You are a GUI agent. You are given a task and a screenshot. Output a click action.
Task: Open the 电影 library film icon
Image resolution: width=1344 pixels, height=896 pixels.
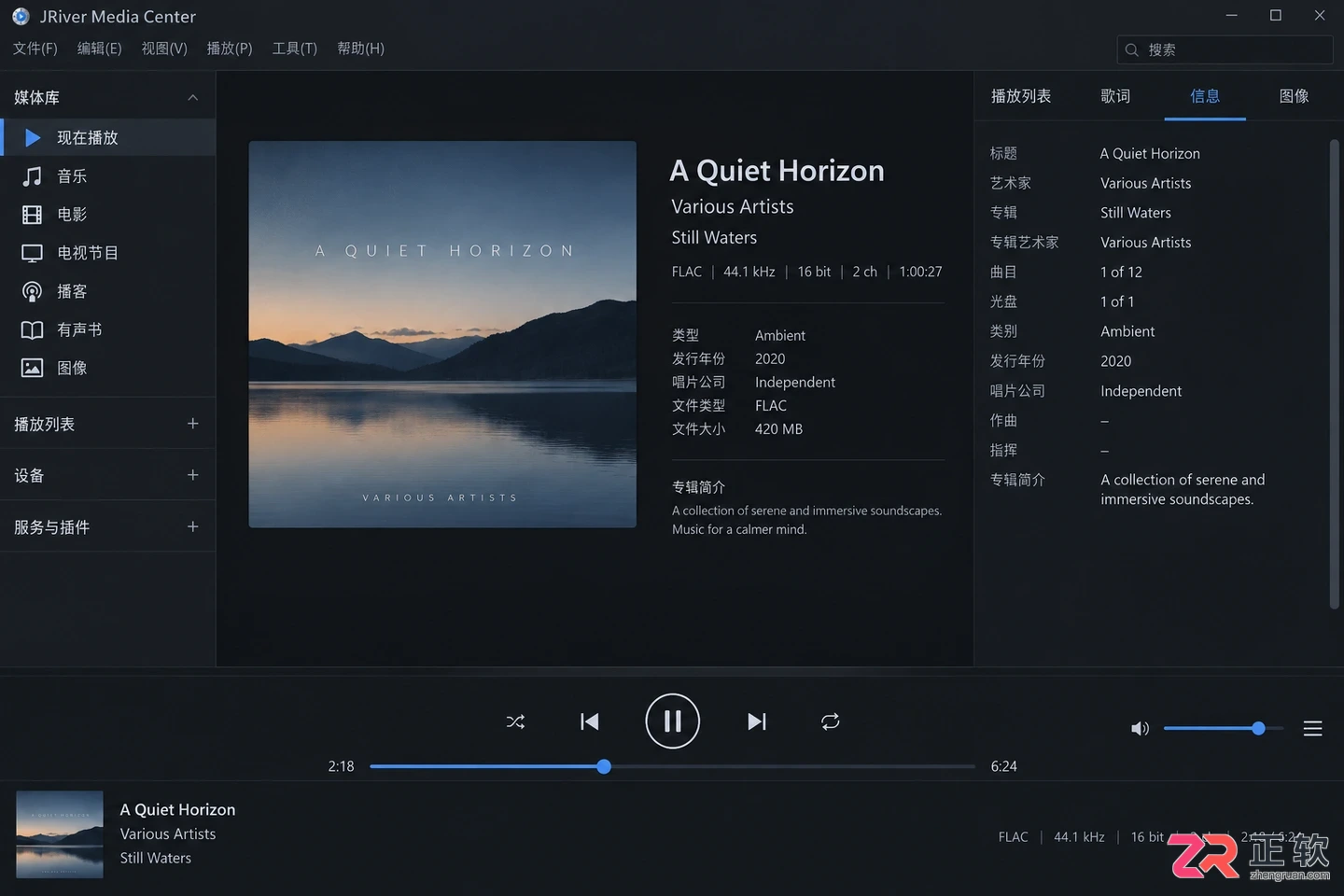pyautogui.click(x=32, y=215)
